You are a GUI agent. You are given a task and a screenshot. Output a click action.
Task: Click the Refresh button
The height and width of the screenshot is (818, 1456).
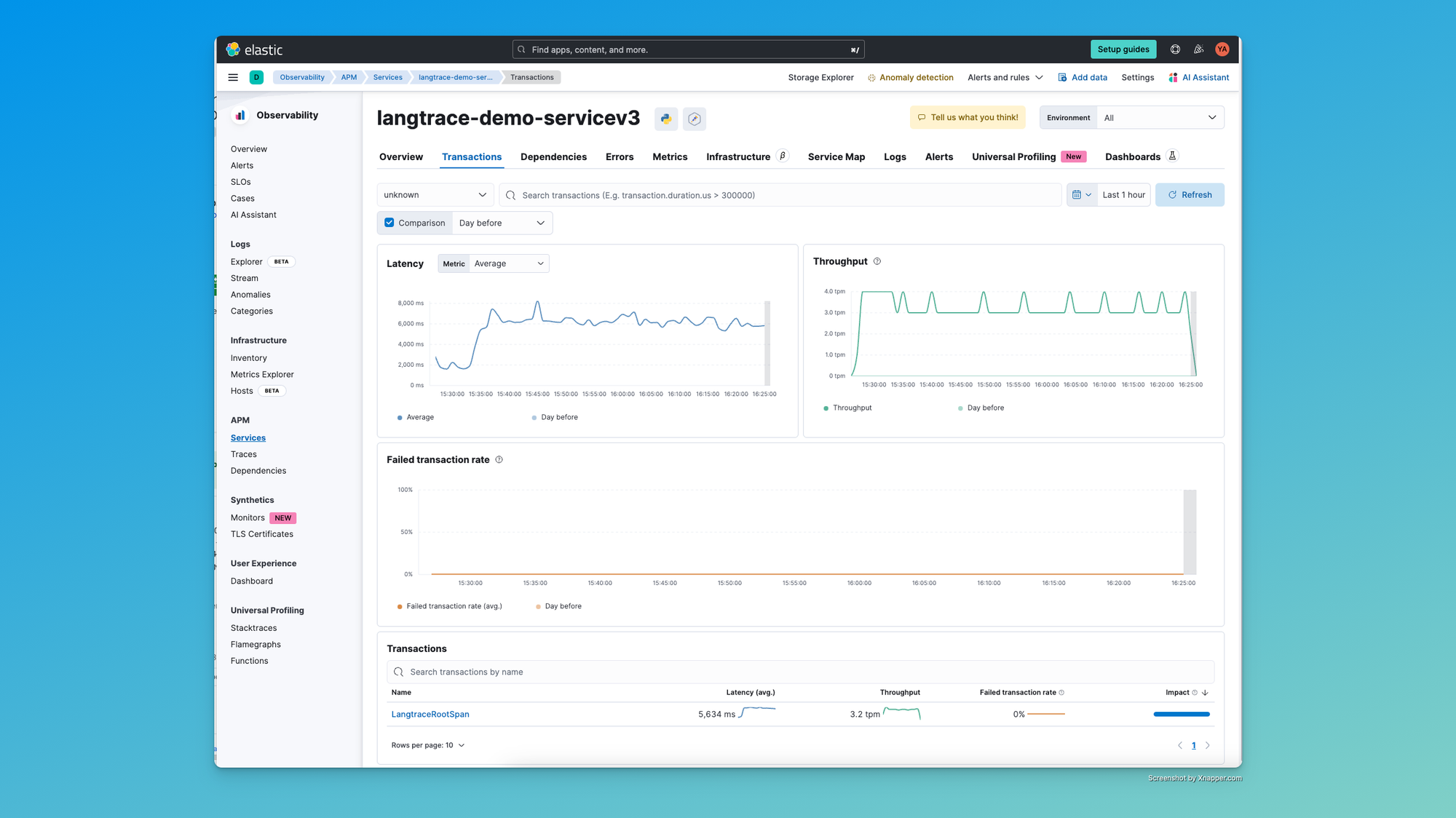pyautogui.click(x=1190, y=195)
